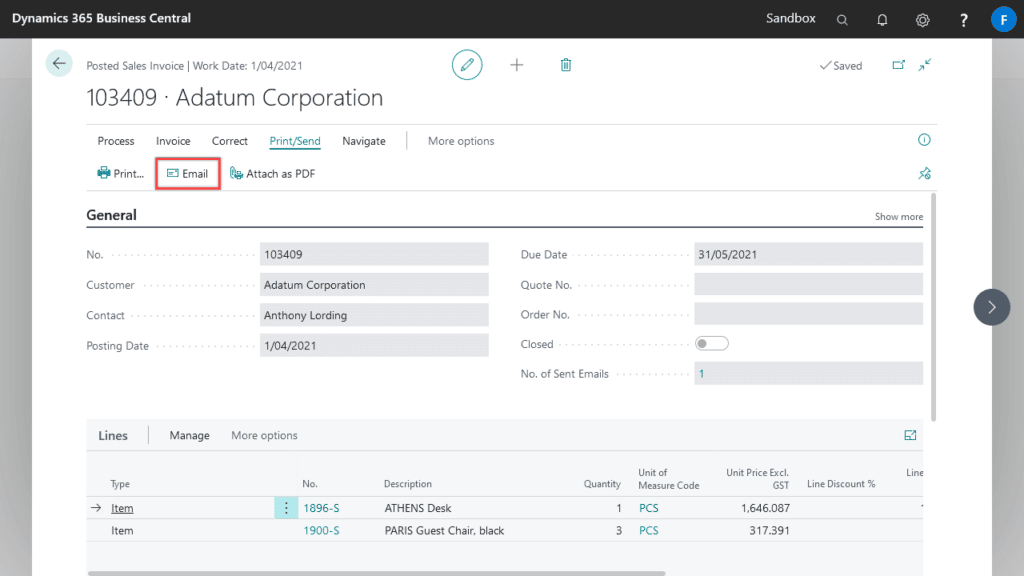Click the Email button

pyautogui.click(x=188, y=173)
